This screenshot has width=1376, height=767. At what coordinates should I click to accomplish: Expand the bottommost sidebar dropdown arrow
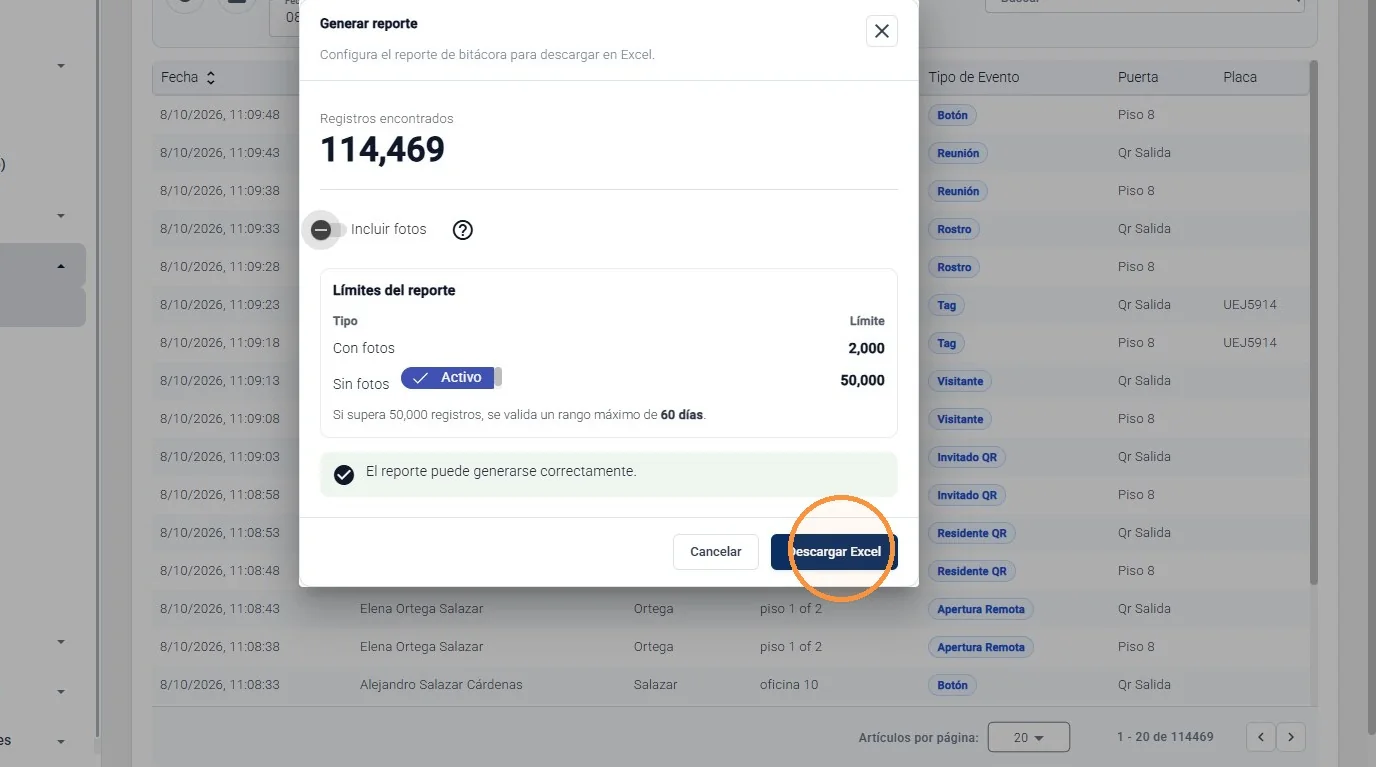click(x=61, y=742)
